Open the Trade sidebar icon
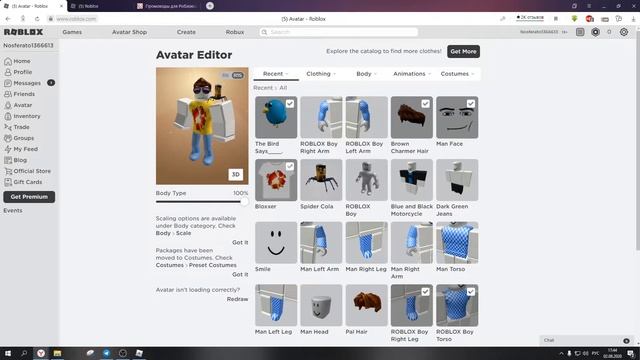This screenshot has width=640, height=360. point(8,127)
